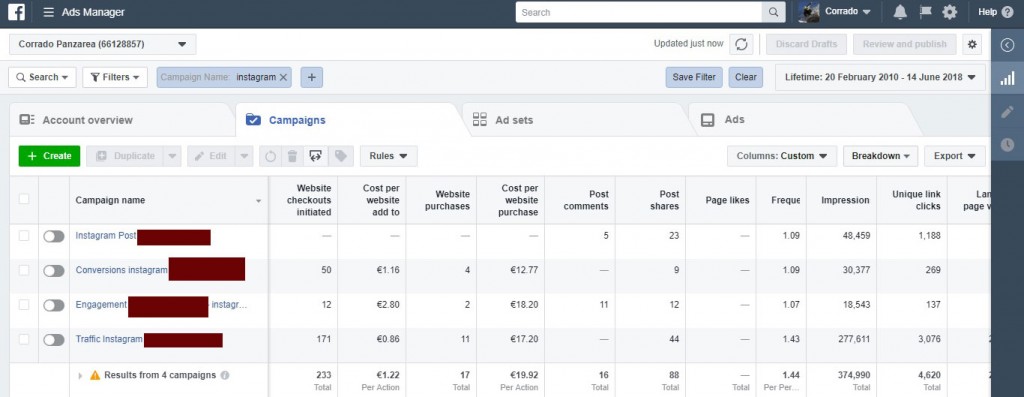
Task: Click the export/share toolbar icon next to trash
Action: pos(316,156)
